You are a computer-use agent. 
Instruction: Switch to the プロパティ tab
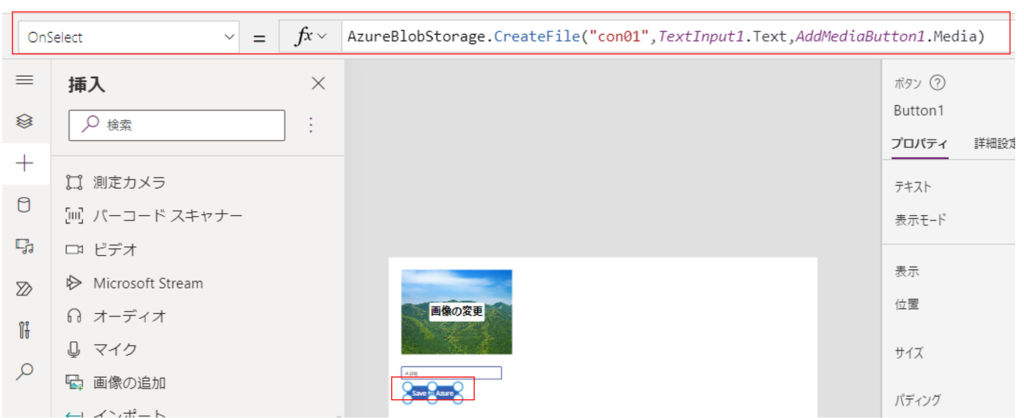[x=919, y=144]
